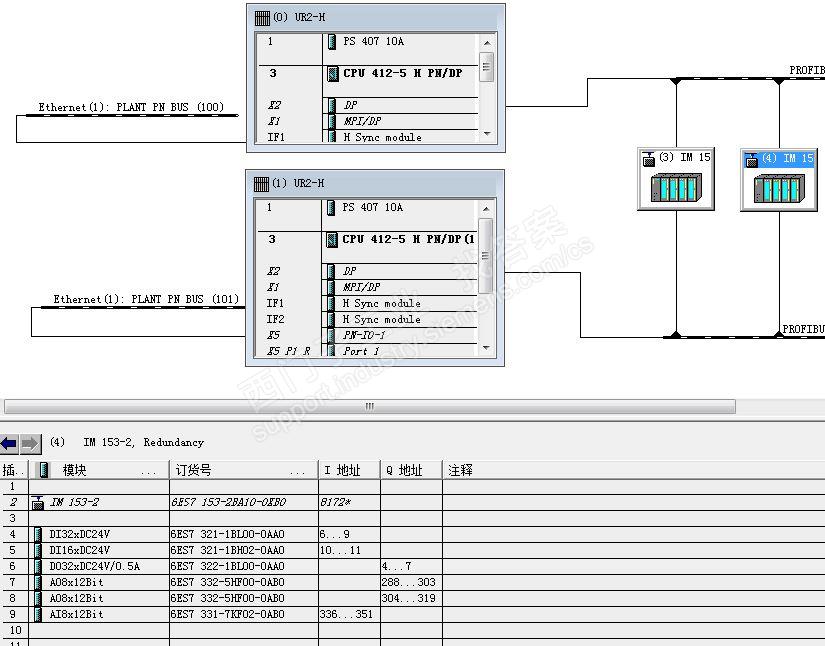Click the rack (1) UR2-H title icon
825x646 pixels.
(x=261, y=184)
